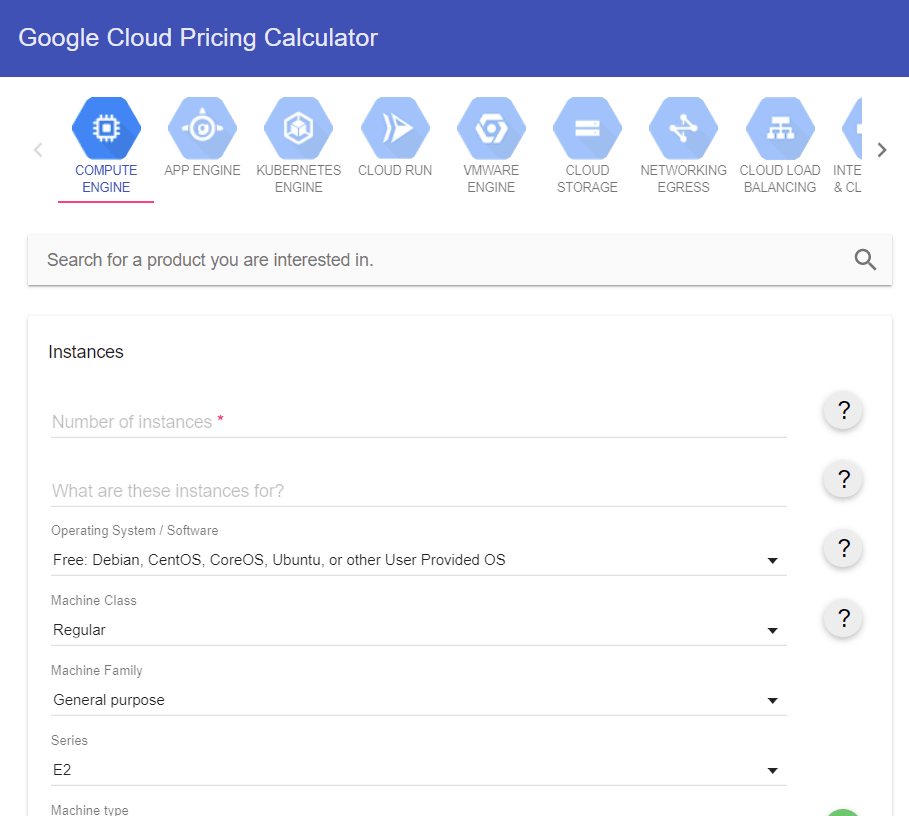Click the Google Cloud Pricing Calculator title

[198, 38]
